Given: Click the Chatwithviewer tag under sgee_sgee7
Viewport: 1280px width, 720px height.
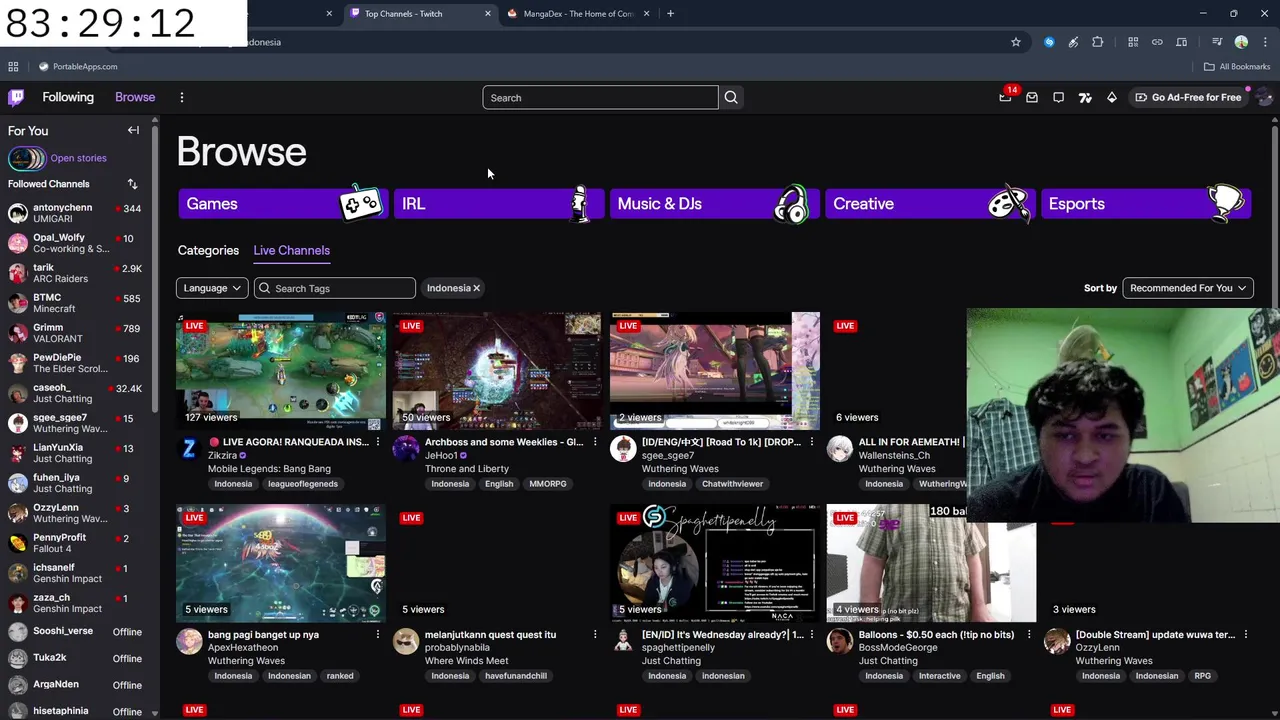Looking at the screenshot, I should pos(732,484).
